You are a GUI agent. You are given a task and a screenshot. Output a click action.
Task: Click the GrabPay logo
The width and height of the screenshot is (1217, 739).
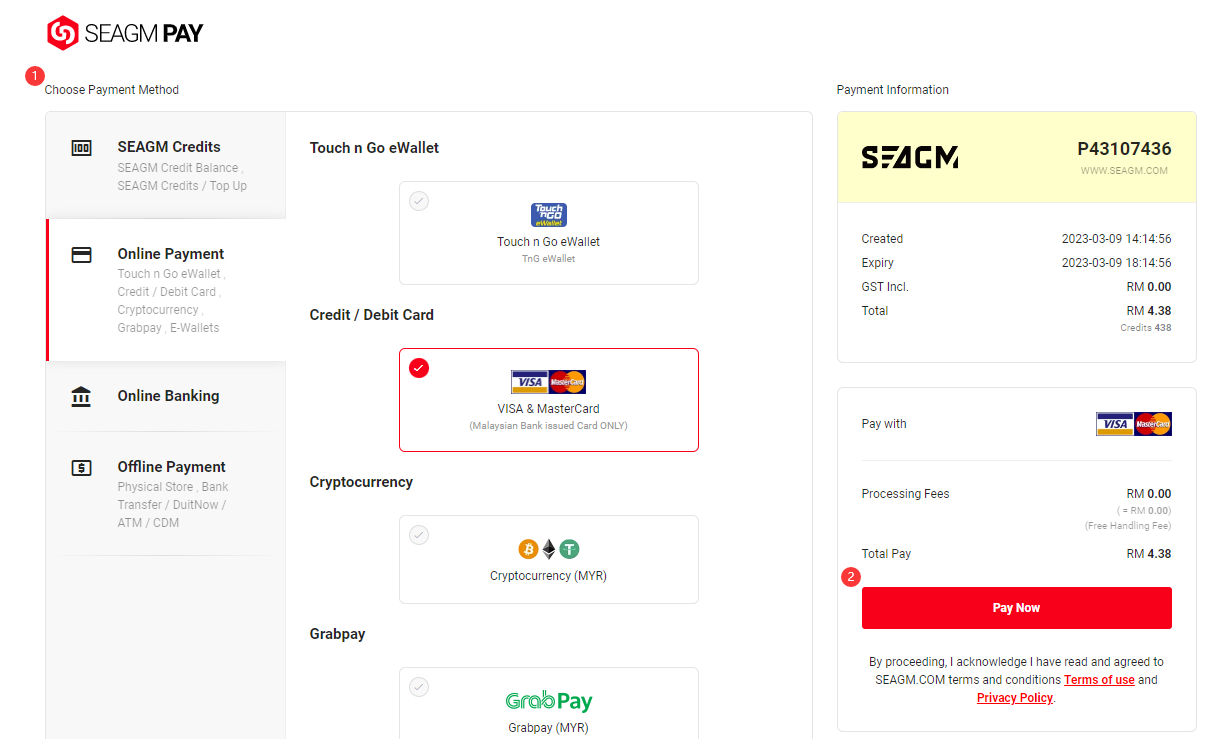point(549,701)
